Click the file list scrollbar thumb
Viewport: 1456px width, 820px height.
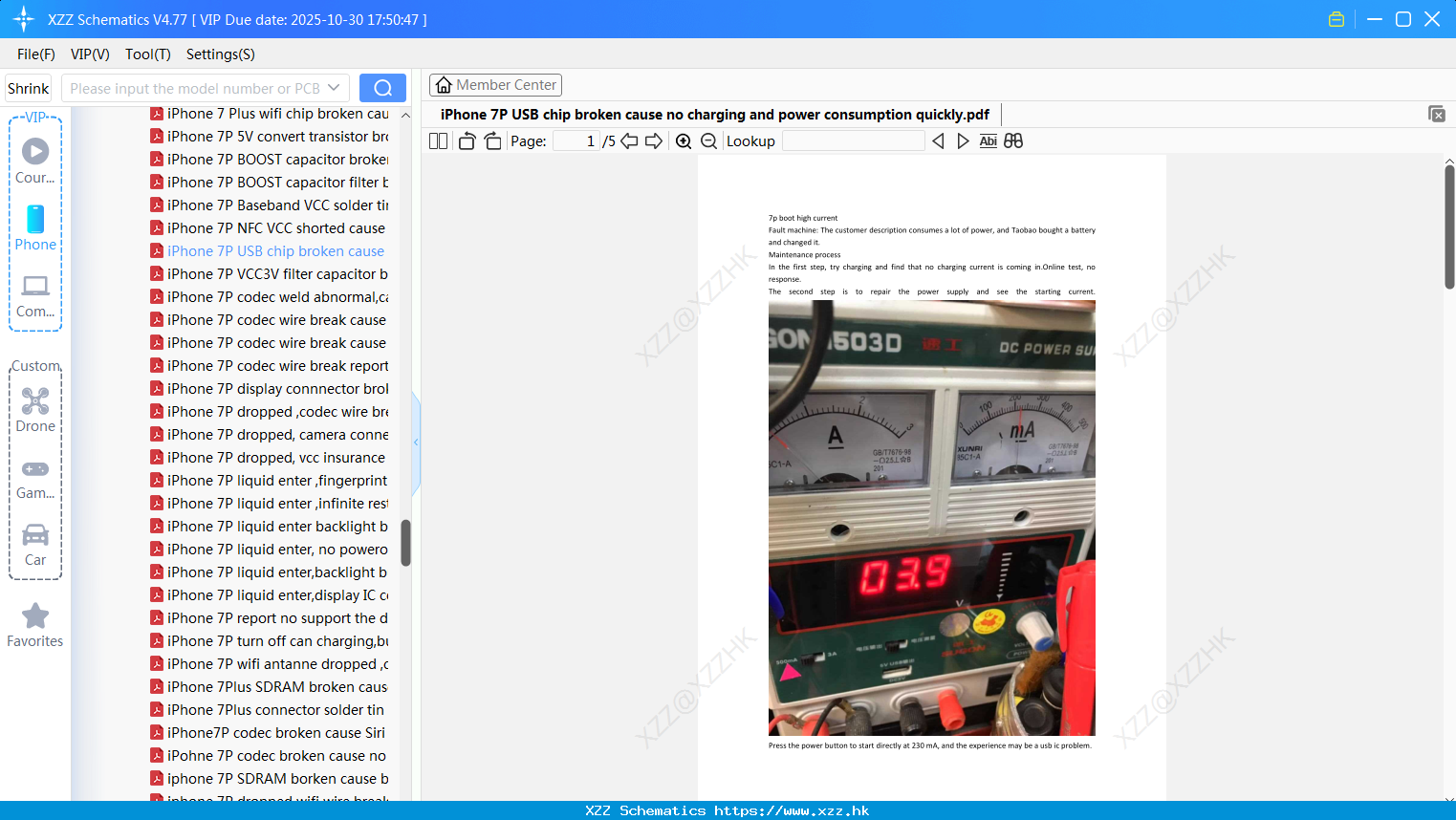pyautogui.click(x=405, y=543)
